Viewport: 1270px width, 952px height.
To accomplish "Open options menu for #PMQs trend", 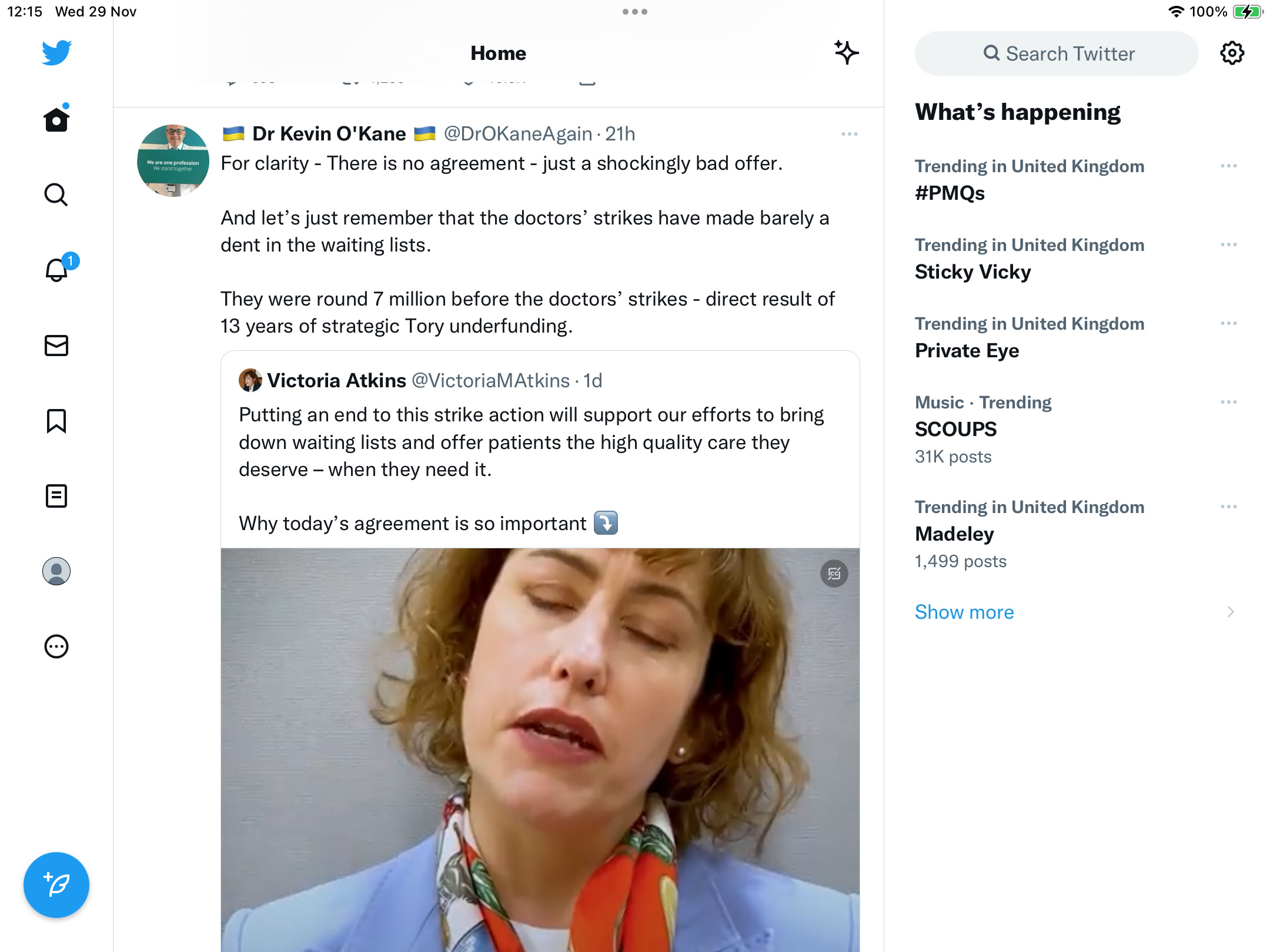I will pyautogui.click(x=1228, y=166).
